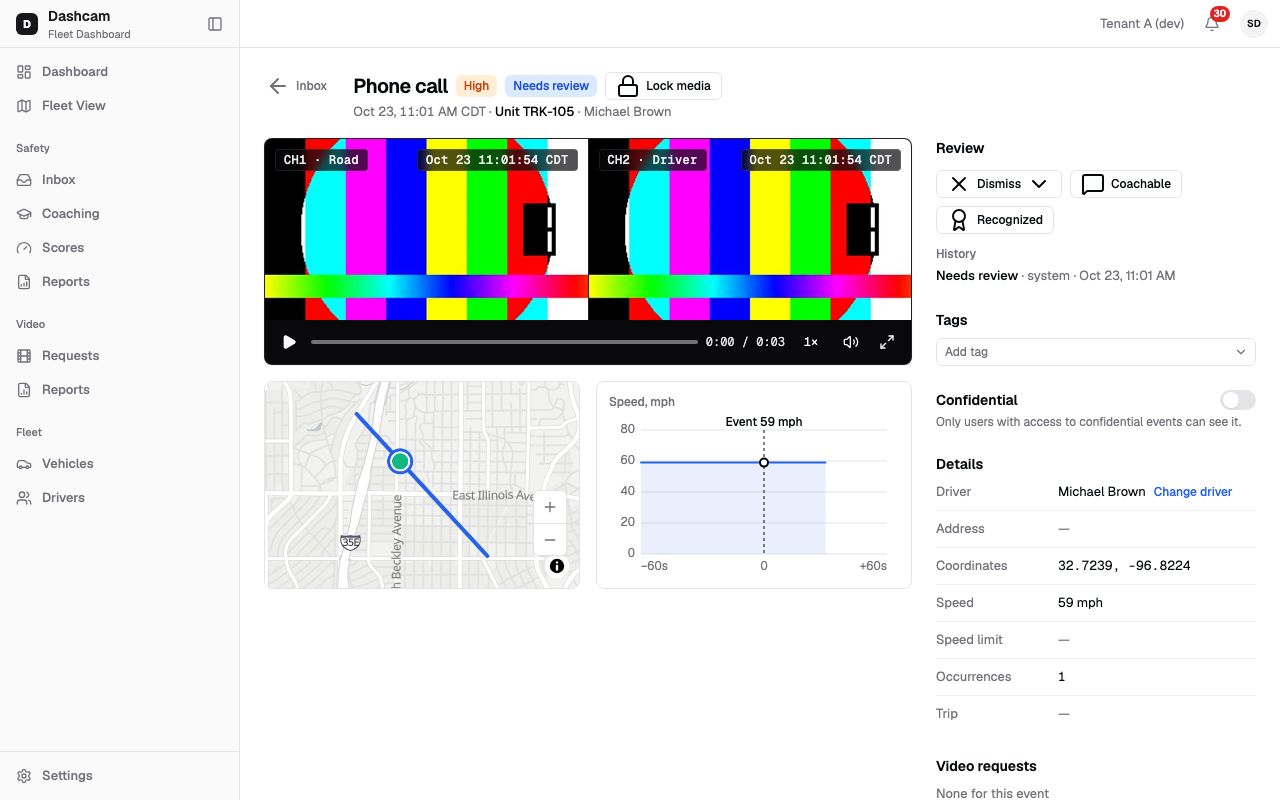The image size is (1280, 800).
Task: Select the CH1 Road video feed
Action: [426, 229]
